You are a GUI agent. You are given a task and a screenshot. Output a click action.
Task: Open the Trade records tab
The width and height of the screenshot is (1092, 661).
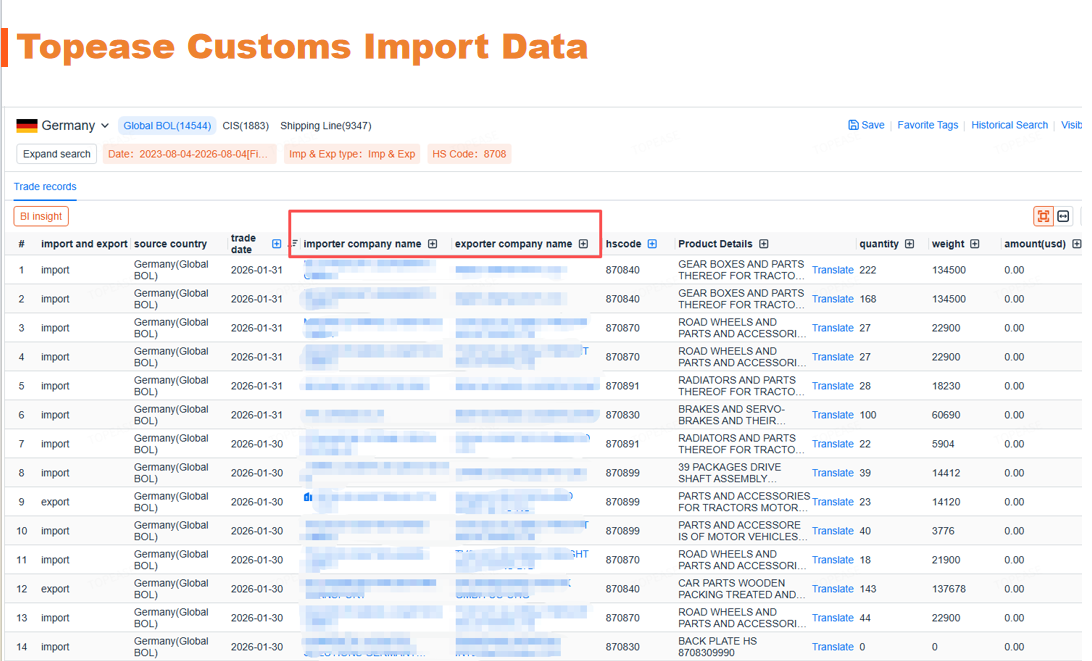[45, 187]
